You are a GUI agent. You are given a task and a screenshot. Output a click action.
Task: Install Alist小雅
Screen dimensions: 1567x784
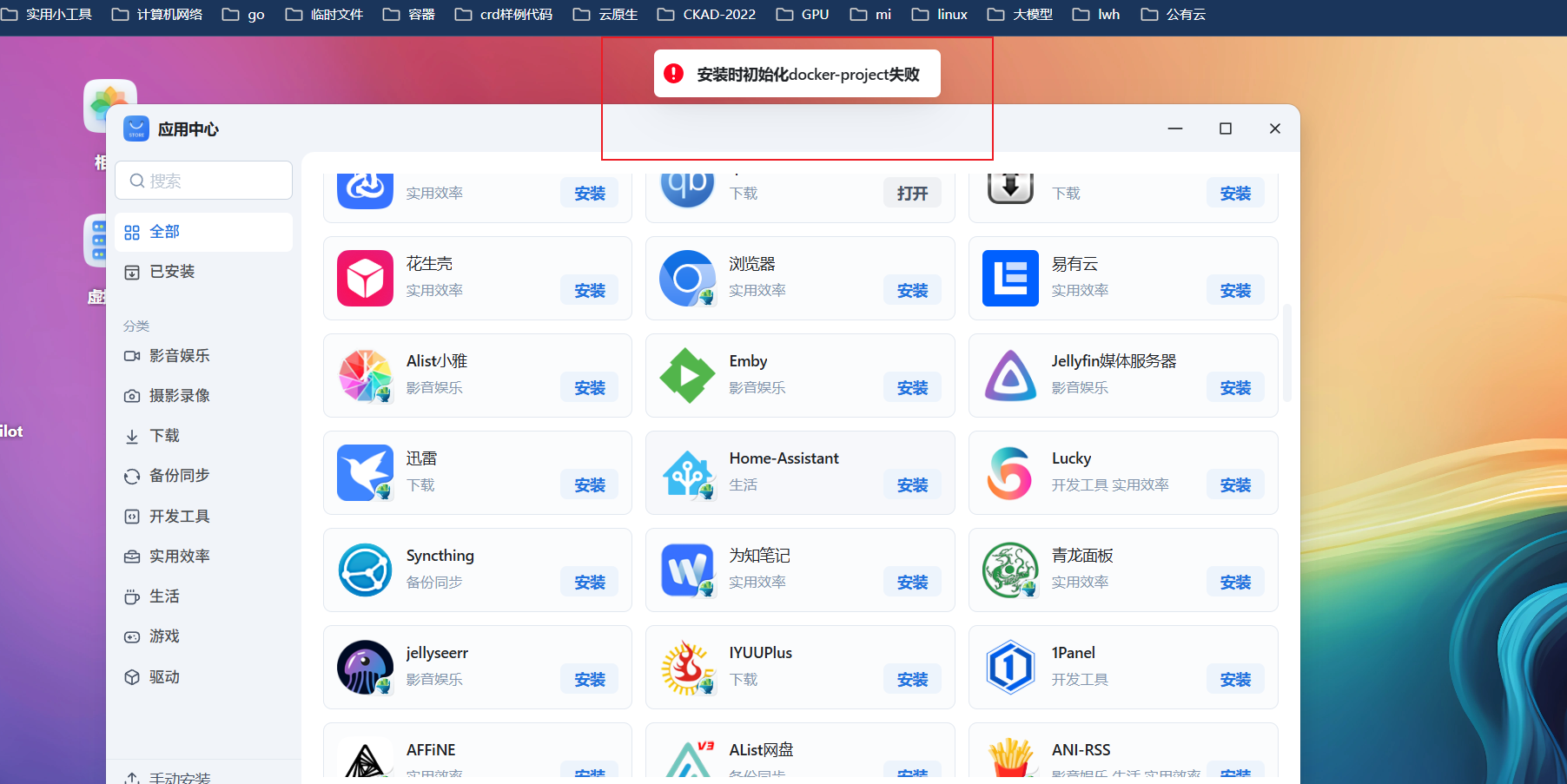590,388
